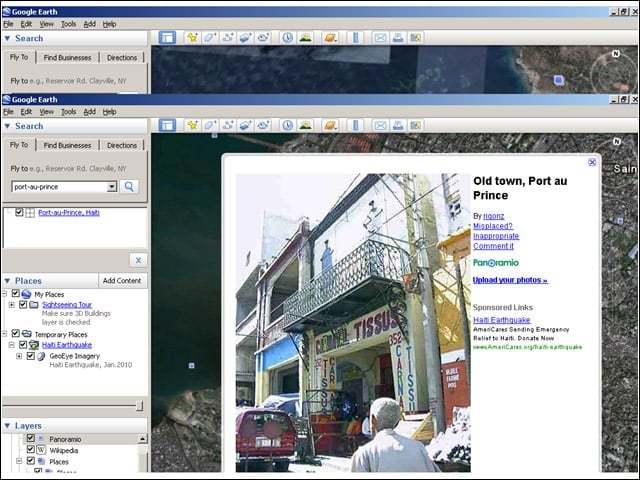Image resolution: width=640 pixels, height=480 pixels.
Task: Add placemark pin in back window toolbar
Action: (192, 38)
